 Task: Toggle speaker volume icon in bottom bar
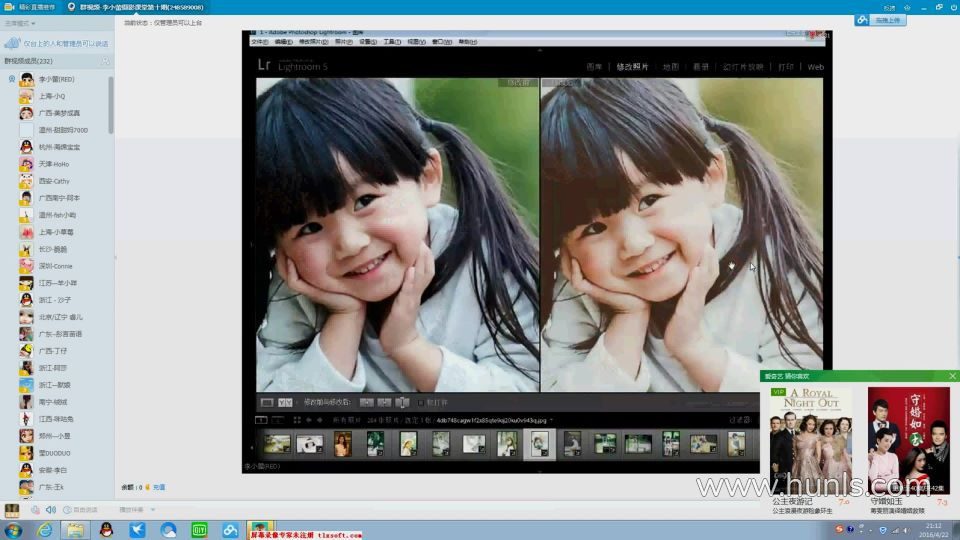pos(51,509)
